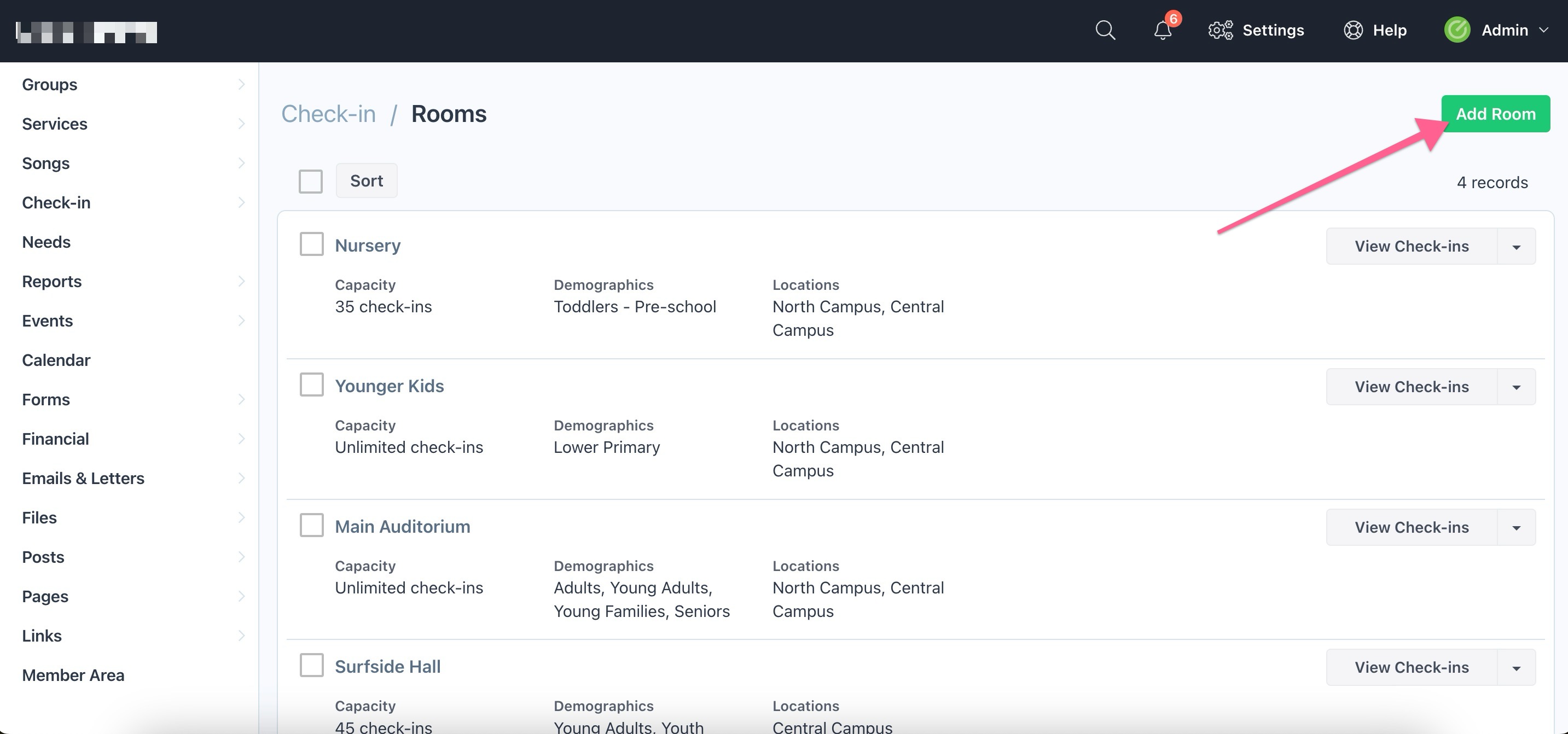Open Reports in the sidebar

pos(52,281)
